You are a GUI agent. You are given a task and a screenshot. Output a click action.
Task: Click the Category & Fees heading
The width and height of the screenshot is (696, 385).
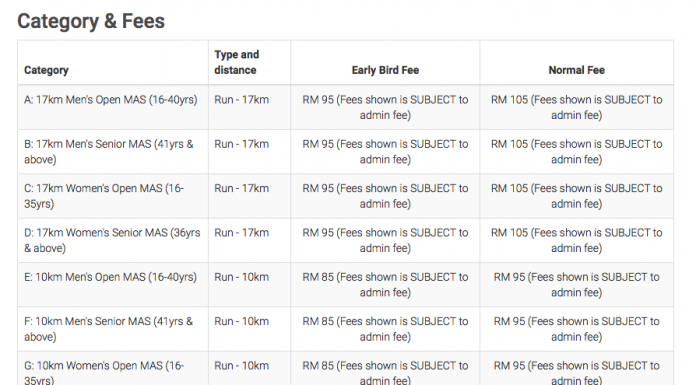[91, 21]
